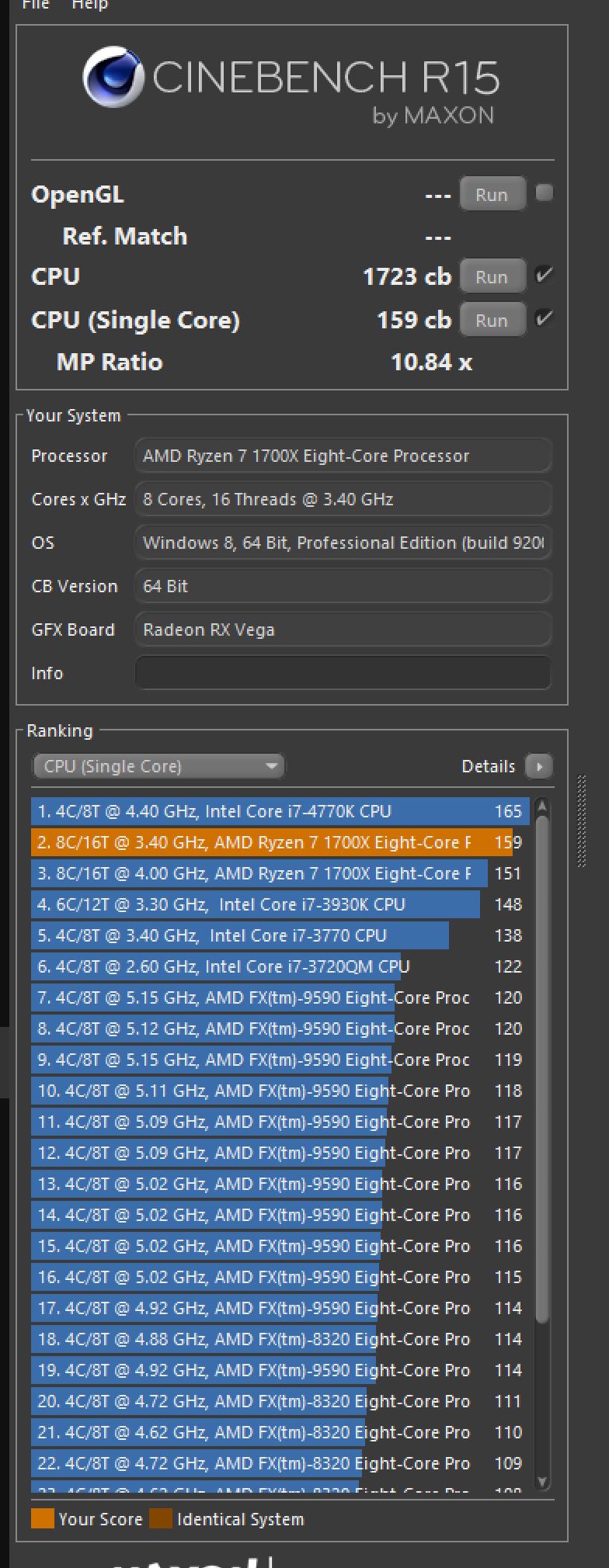Run the CPU Single Core benchmark
609x1568 pixels.
492,320
